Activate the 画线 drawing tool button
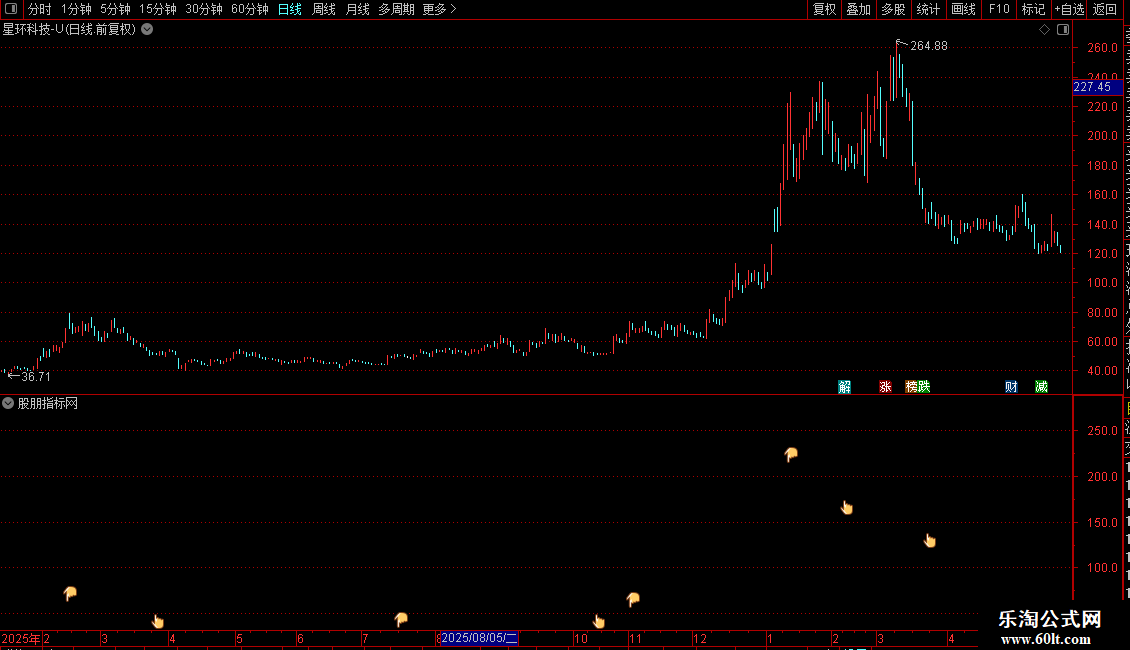Image resolution: width=1130 pixels, height=650 pixels. coord(963,9)
